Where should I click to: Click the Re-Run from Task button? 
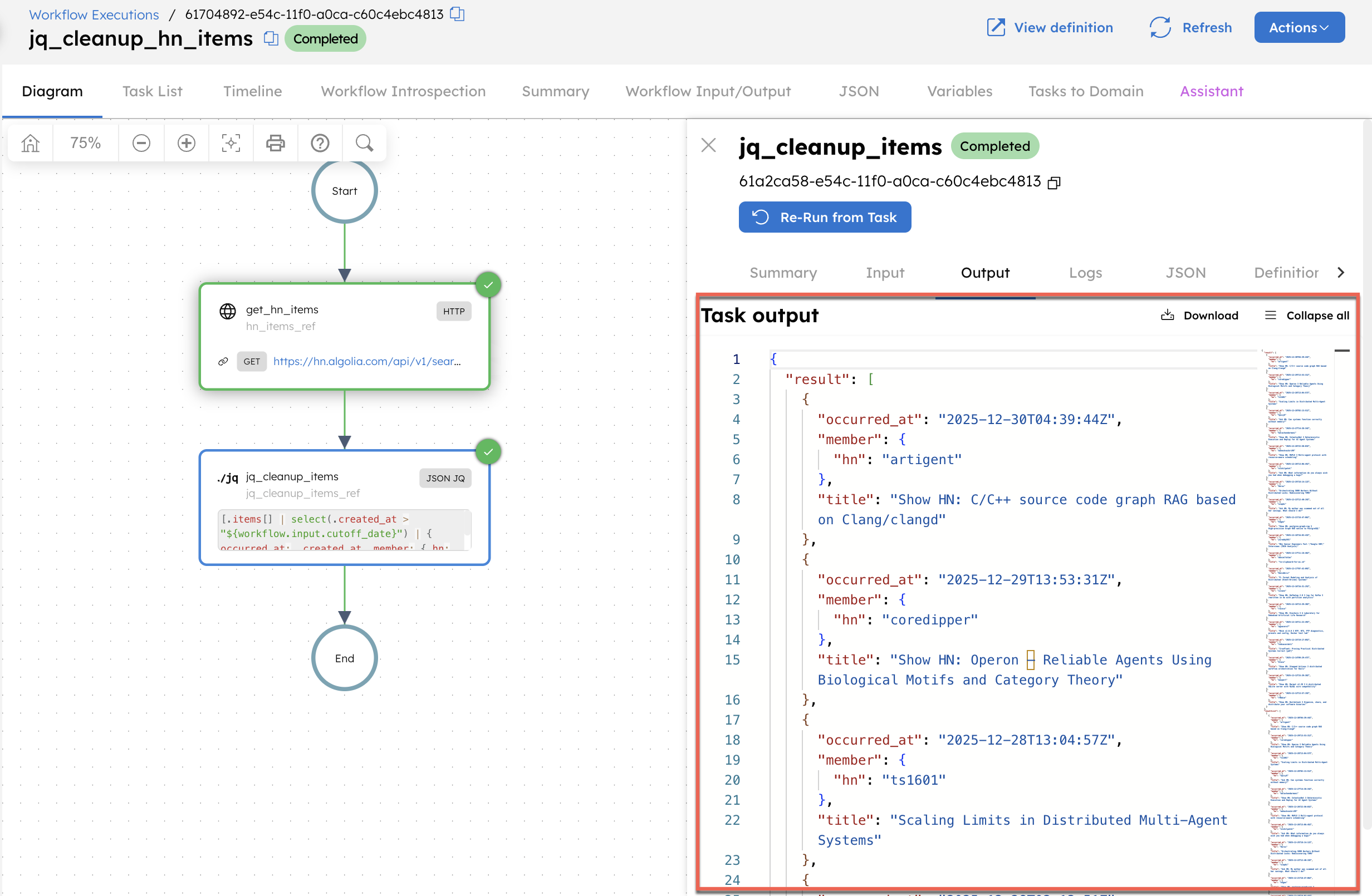(824, 217)
